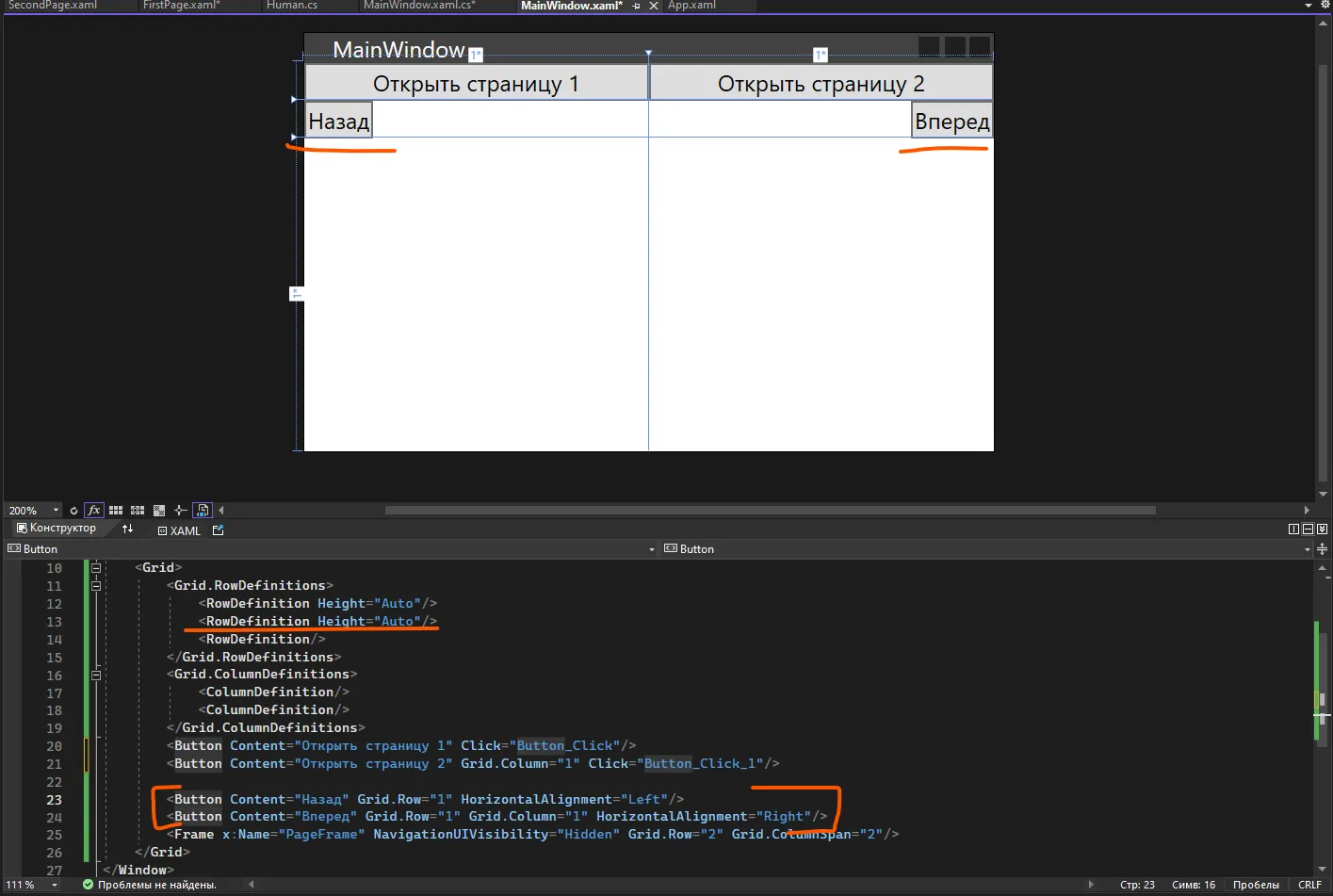
Task: Open the left Button element dropdown
Action: pos(652,549)
